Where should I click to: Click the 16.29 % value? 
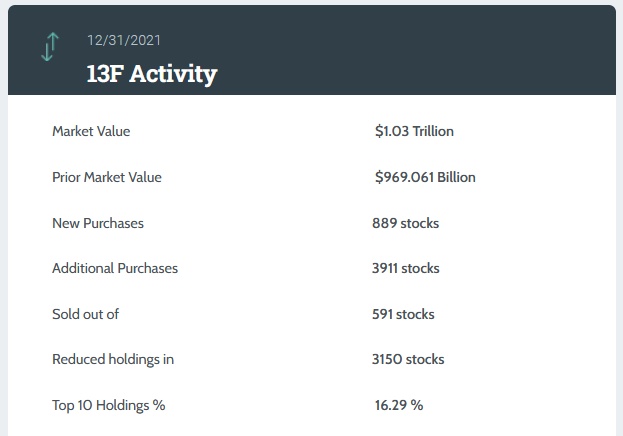399,405
